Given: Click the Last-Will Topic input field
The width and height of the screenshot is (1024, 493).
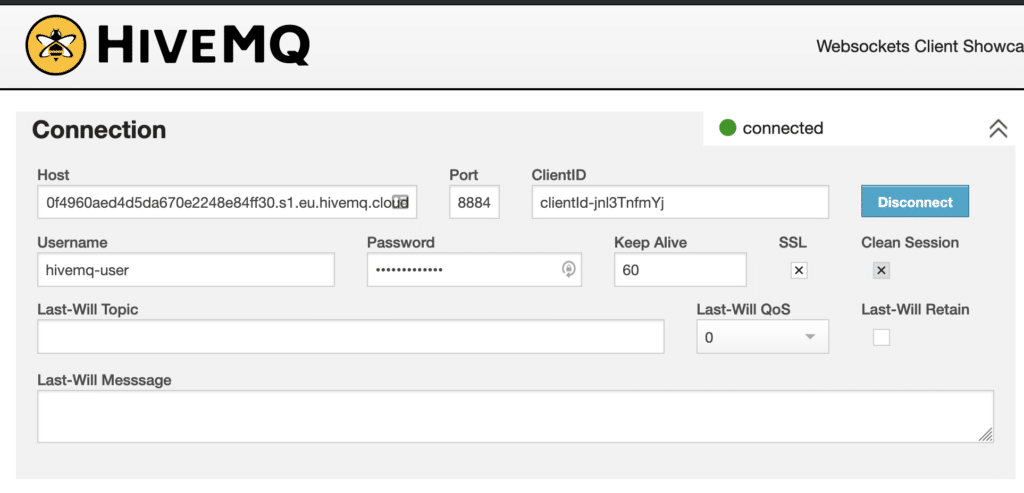Looking at the screenshot, I should [351, 336].
